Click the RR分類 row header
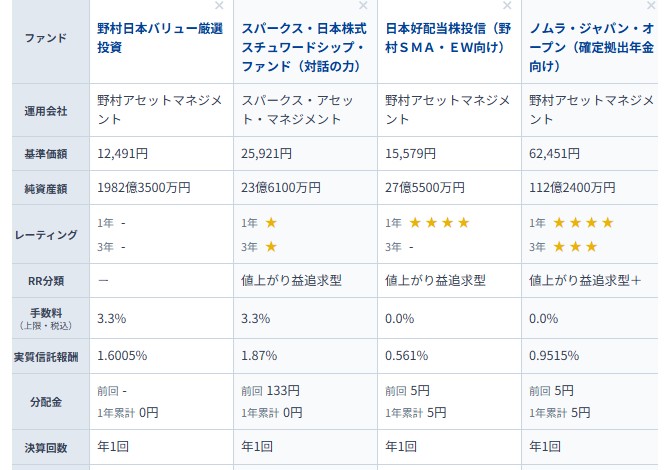This screenshot has width=668, height=470. pos(44,281)
